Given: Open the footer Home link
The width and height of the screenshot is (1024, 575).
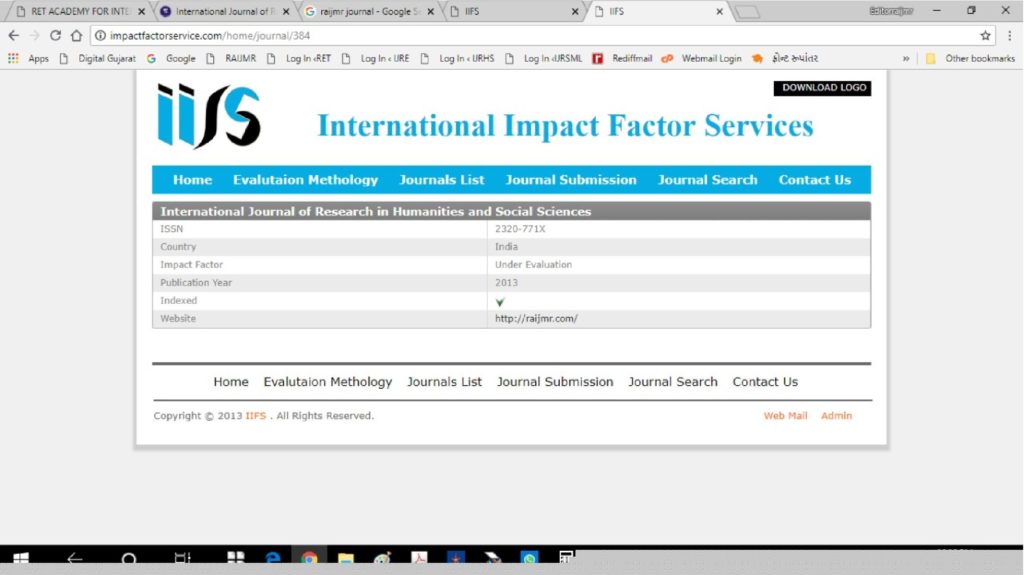Looking at the screenshot, I should pos(231,382).
